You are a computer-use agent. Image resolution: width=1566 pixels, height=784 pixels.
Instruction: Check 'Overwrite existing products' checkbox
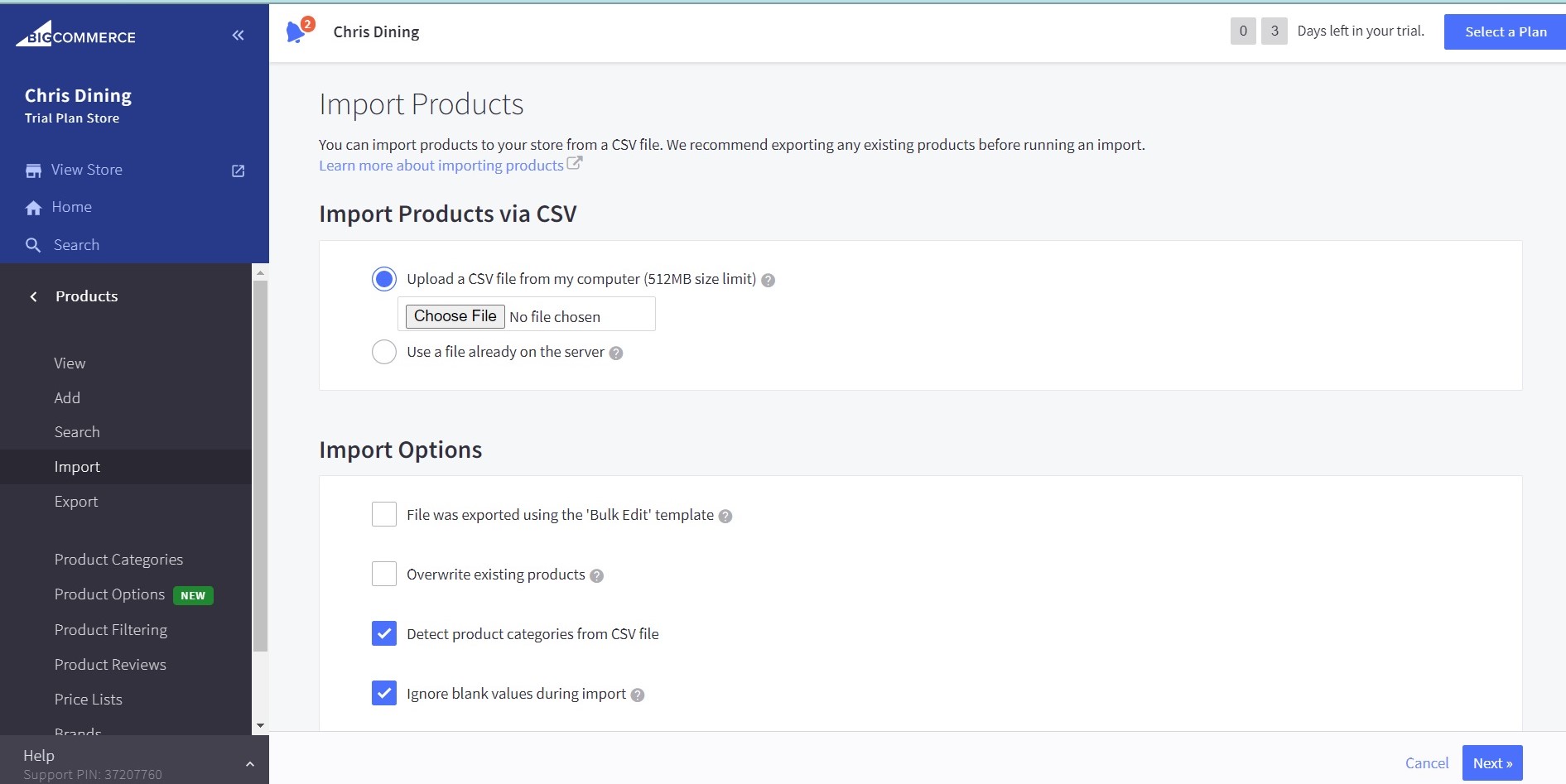384,574
